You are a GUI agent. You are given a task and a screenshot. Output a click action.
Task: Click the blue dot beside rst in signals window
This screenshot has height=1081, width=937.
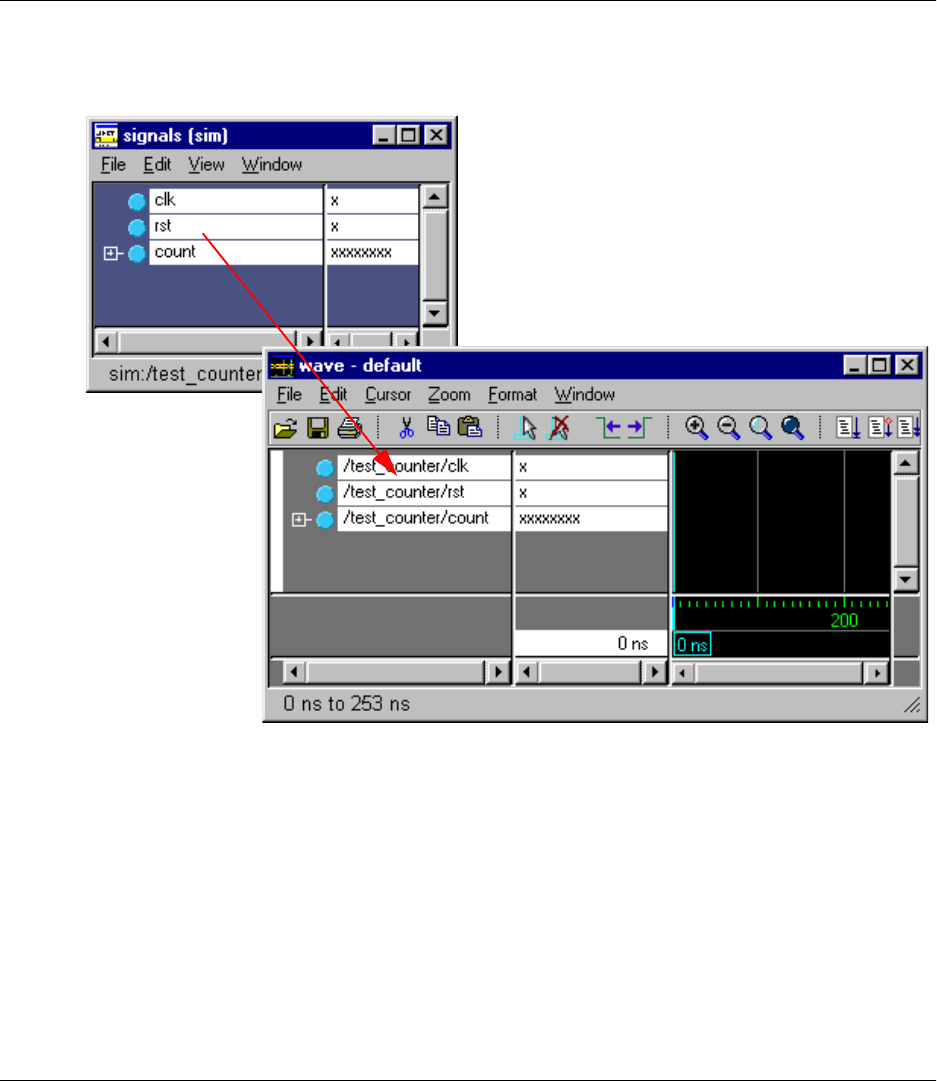(137, 227)
